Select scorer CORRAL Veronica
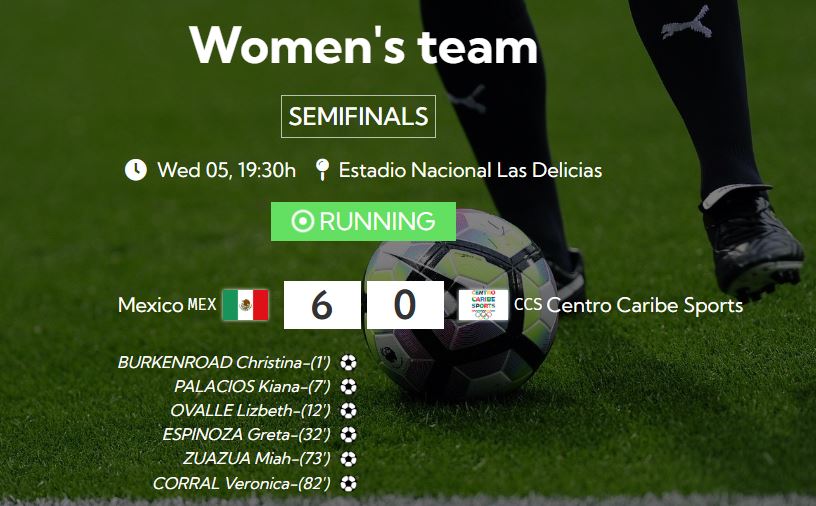 (x=242, y=484)
